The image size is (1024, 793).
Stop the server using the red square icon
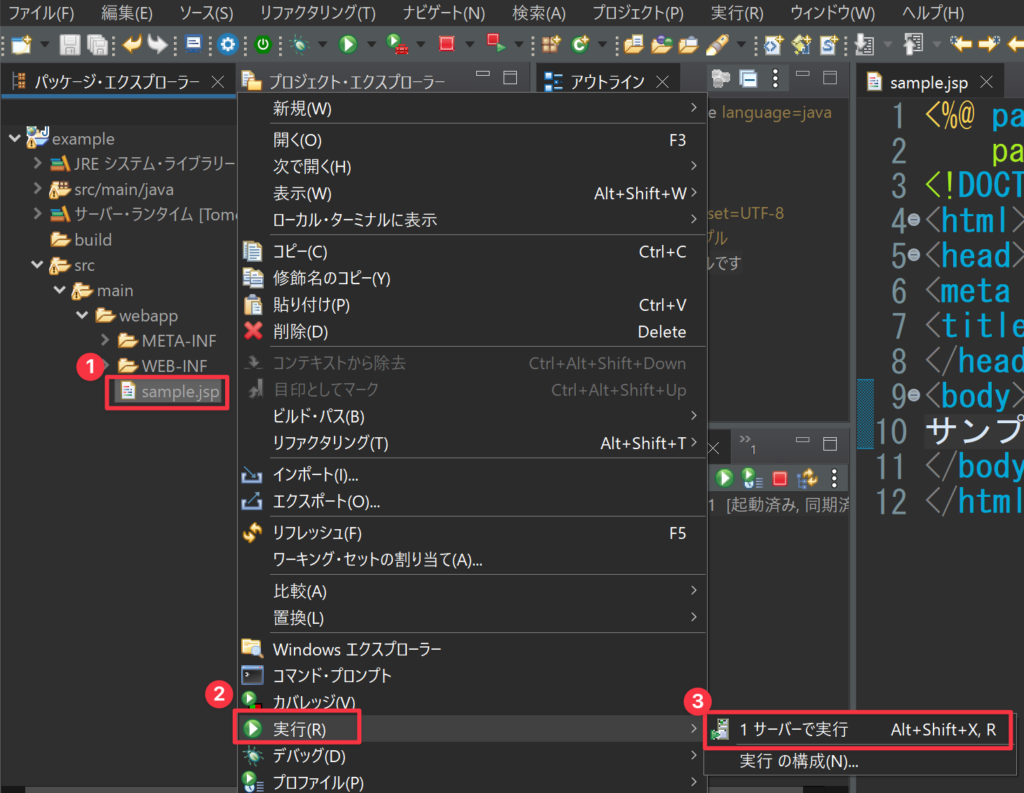click(x=780, y=479)
